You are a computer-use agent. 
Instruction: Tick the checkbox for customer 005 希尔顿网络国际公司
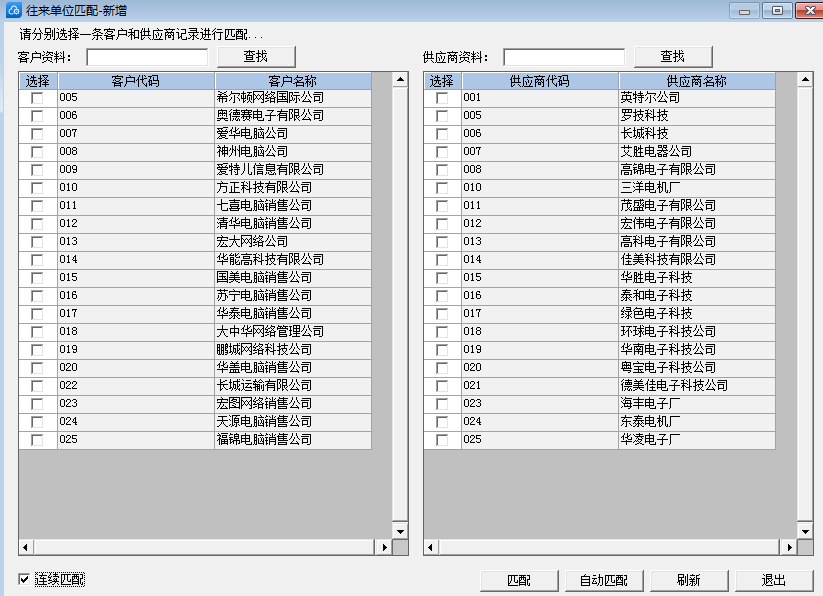pyautogui.click(x=37, y=98)
